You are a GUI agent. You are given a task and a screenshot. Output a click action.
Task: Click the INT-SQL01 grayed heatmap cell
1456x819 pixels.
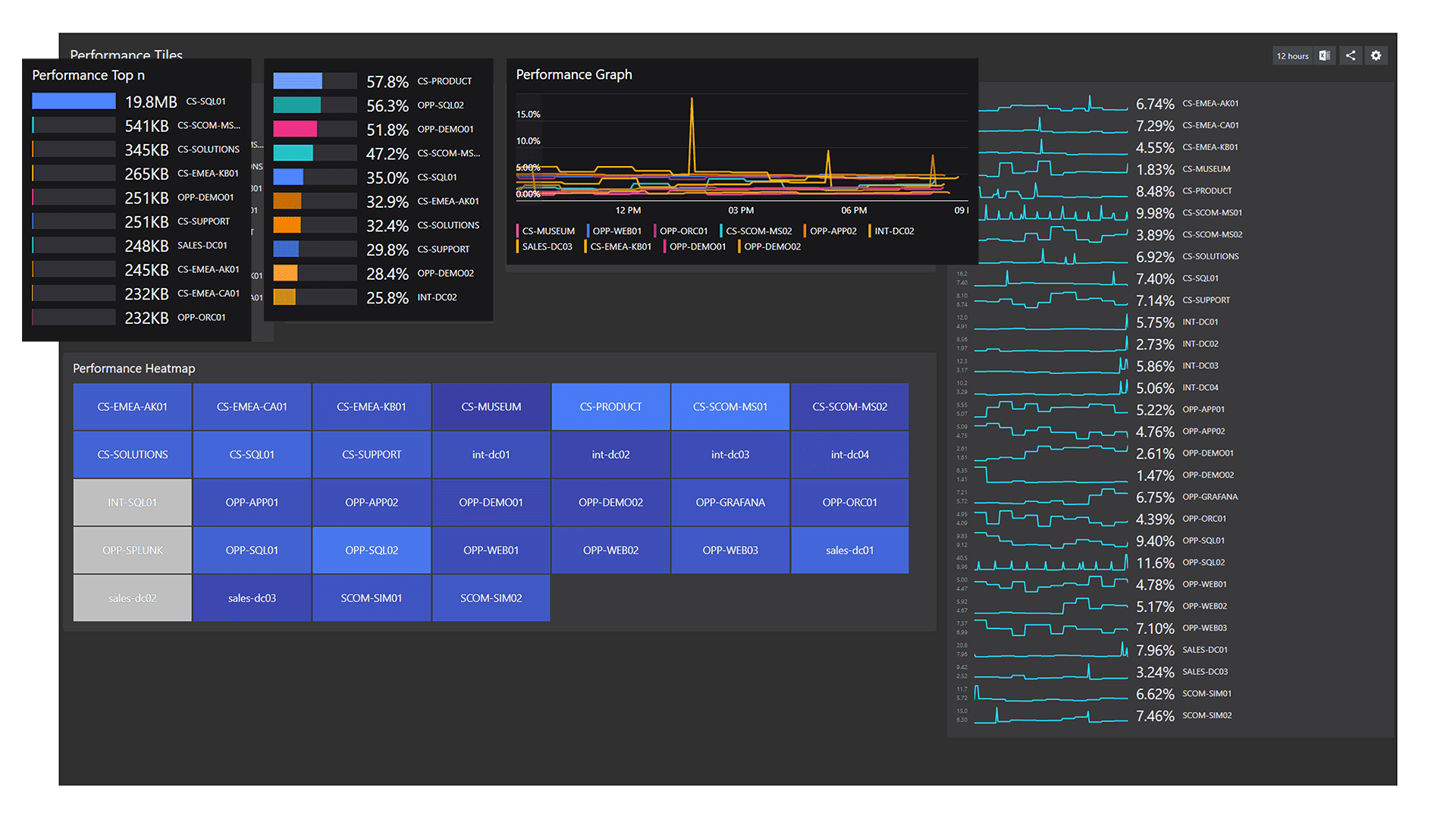coord(132,502)
